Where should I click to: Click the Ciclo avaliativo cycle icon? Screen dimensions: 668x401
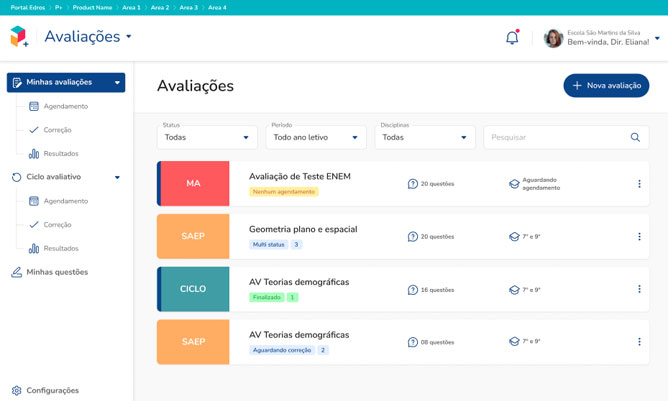coord(16,177)
